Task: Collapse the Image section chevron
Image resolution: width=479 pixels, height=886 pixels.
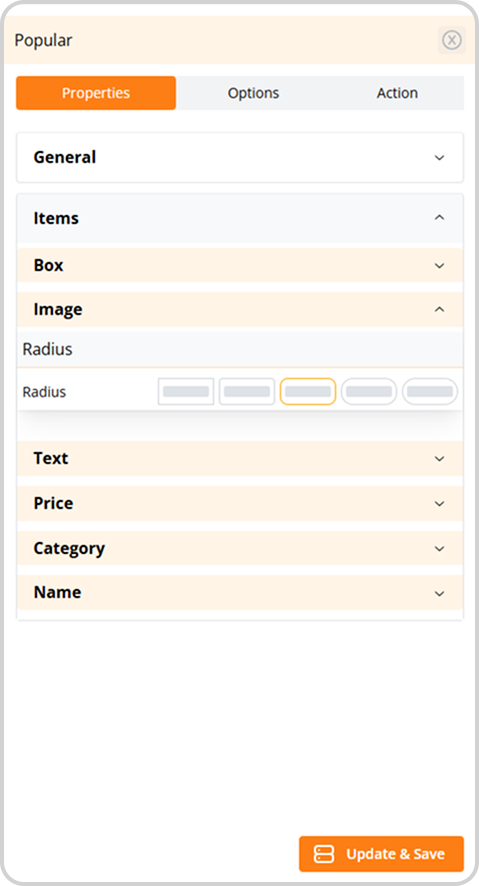Action: (439, 309)
